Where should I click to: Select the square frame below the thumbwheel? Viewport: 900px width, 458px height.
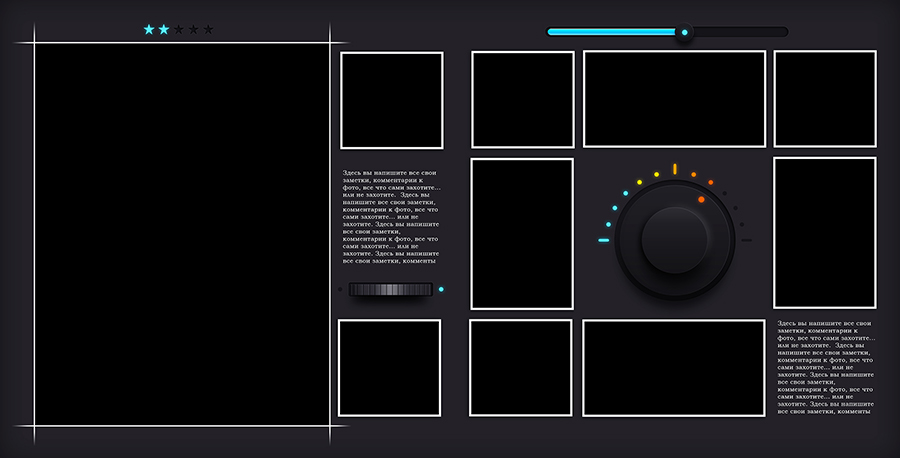tap(389, 368)
